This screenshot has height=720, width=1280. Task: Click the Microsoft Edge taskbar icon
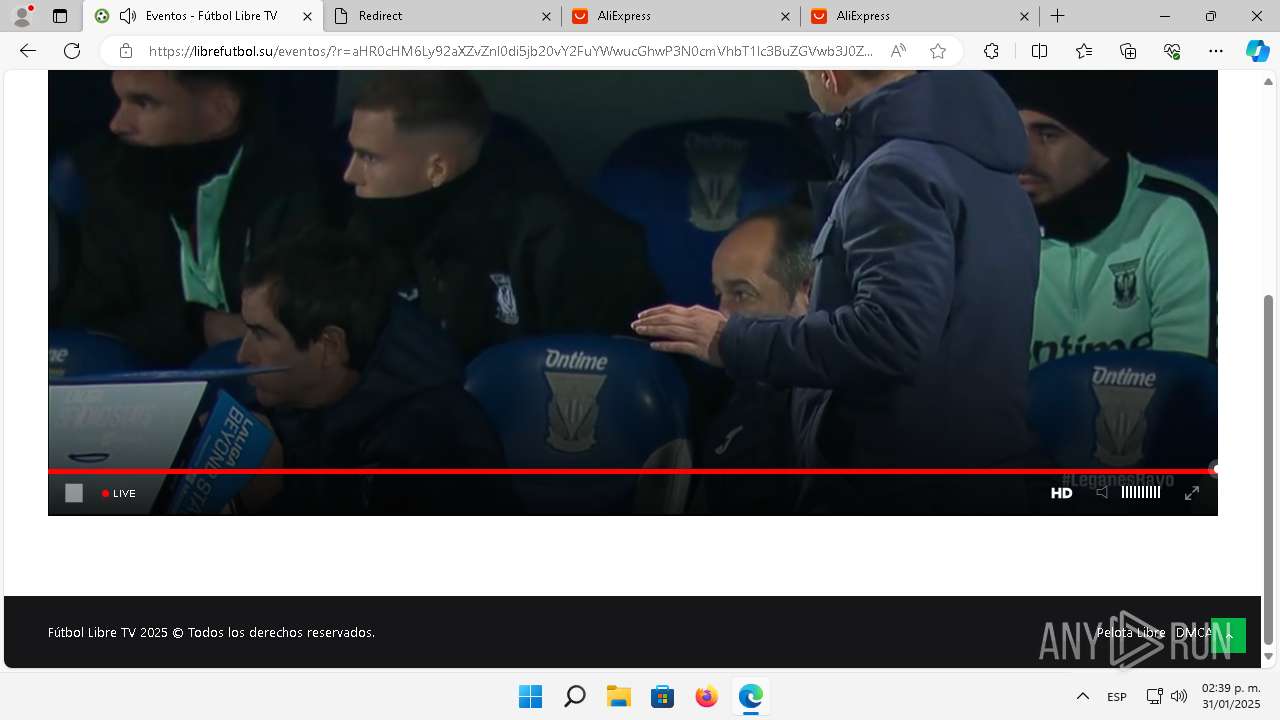[750, 696]
